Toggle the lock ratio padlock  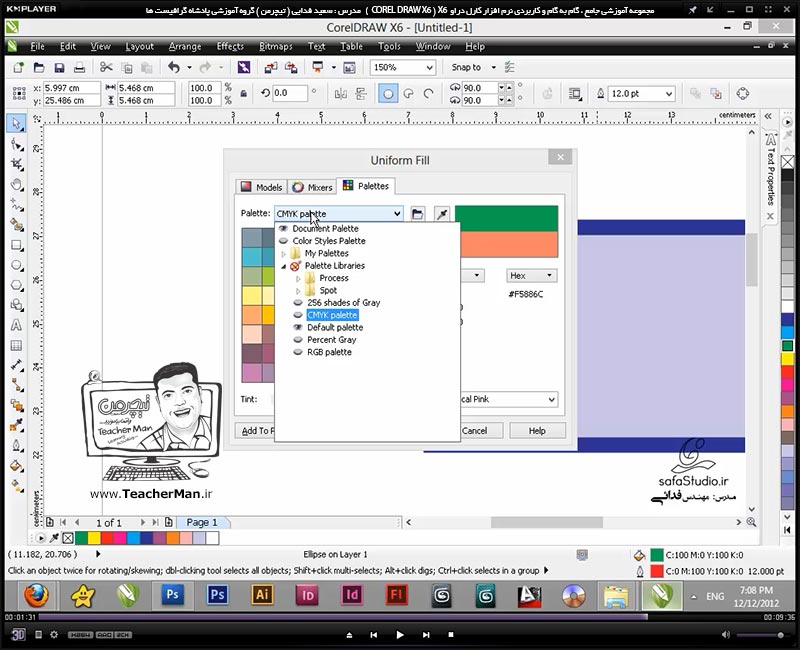(244, 94)
